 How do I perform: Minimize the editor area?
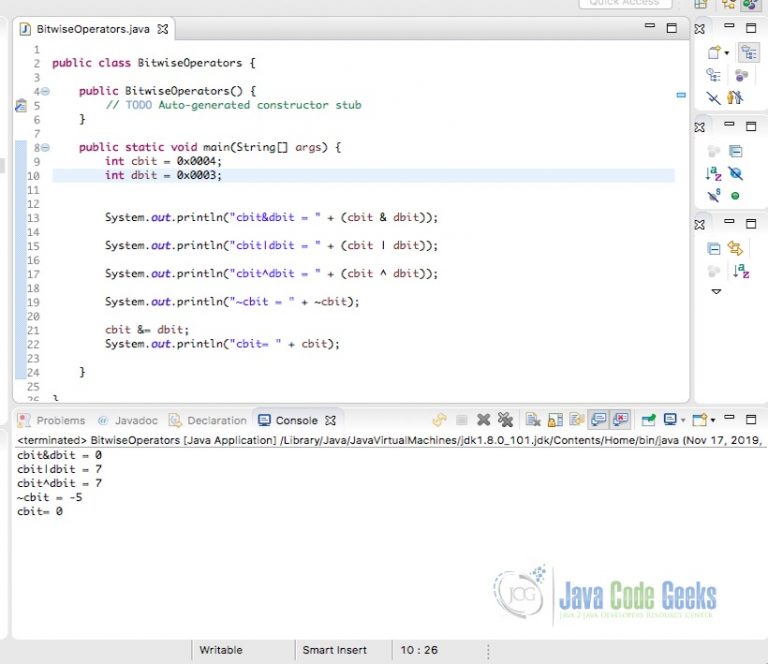point(649,25)
